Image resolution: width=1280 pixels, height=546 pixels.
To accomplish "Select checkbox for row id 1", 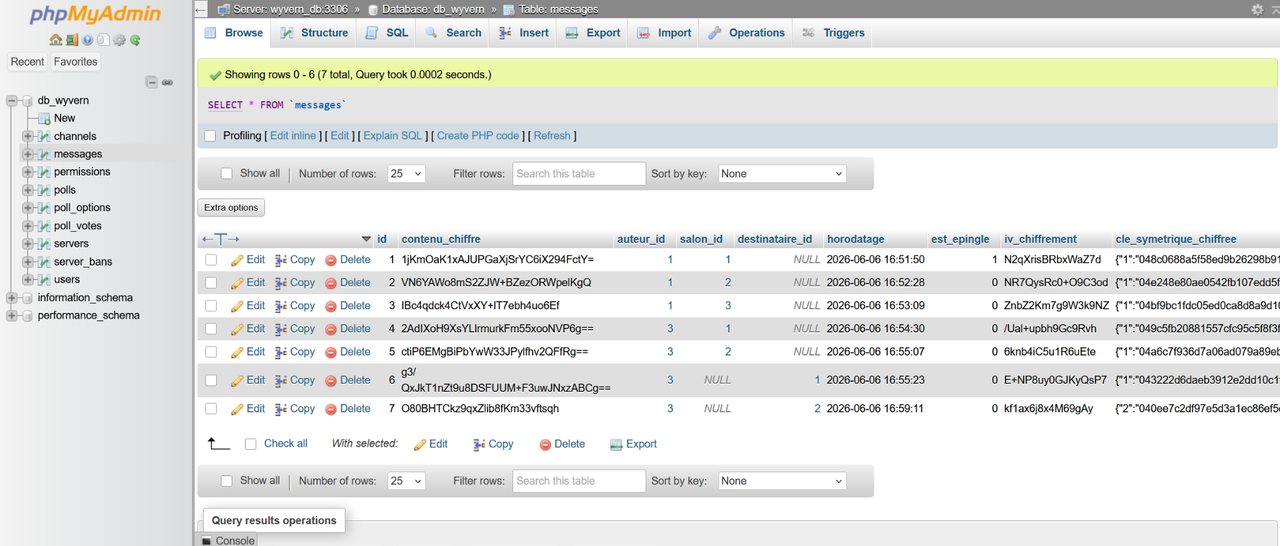I will click(x=211, y=260).
